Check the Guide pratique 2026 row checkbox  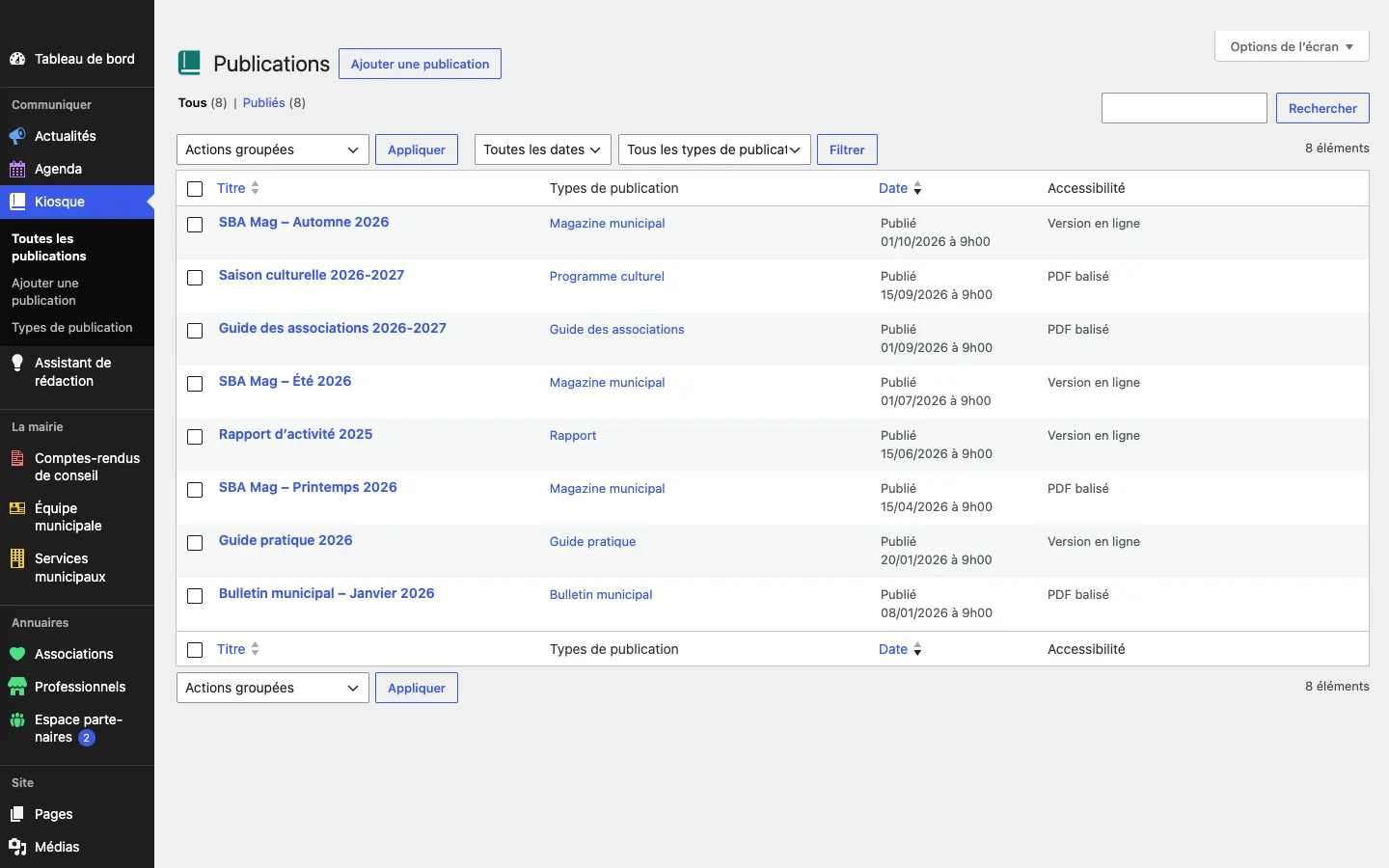pyautogui.click(x=195, y=543)
